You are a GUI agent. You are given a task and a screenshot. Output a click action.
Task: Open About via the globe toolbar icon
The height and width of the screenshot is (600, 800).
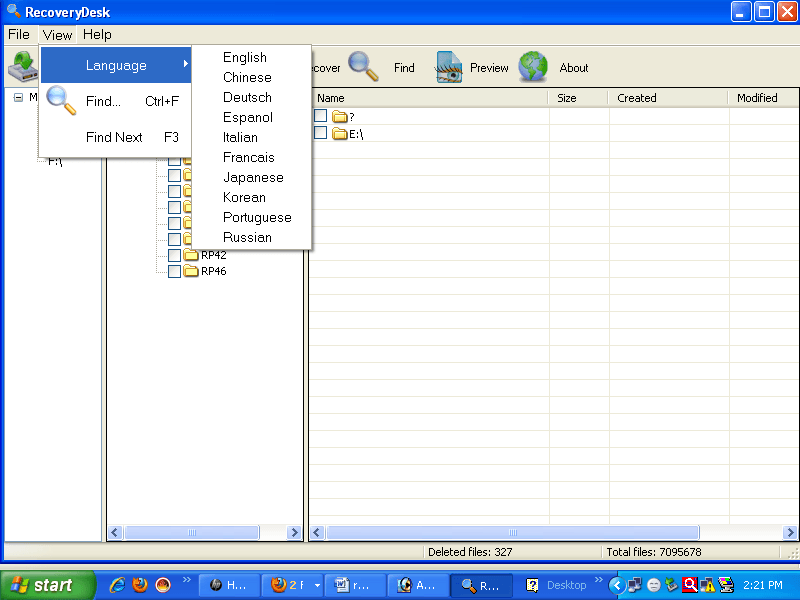point(533,66)
